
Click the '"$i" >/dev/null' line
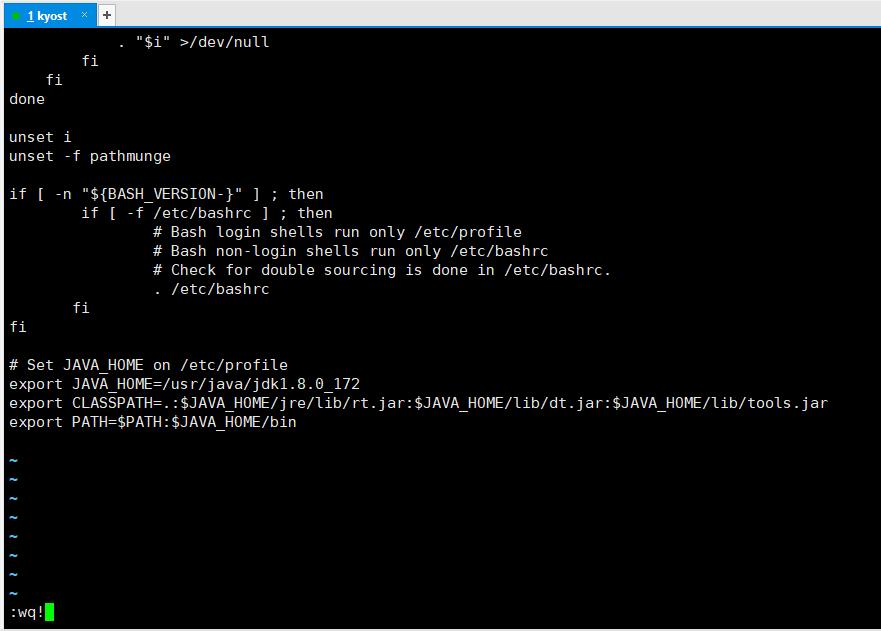194,42
